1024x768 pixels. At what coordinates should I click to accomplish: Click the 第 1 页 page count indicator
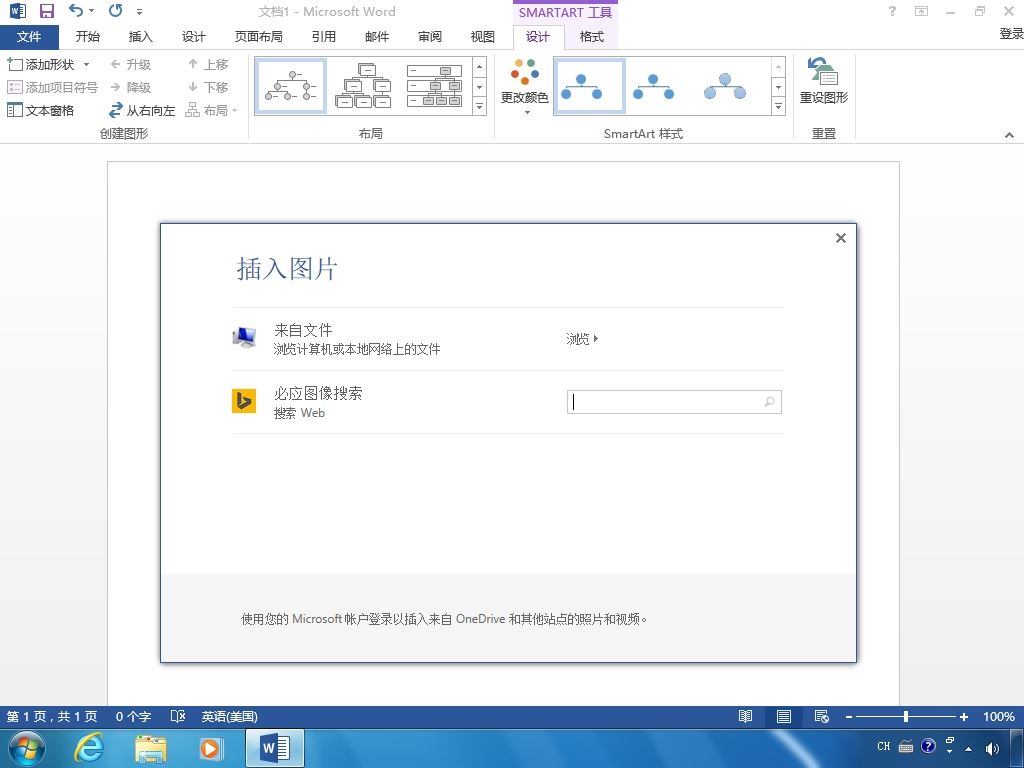click(x=52, y=717)
